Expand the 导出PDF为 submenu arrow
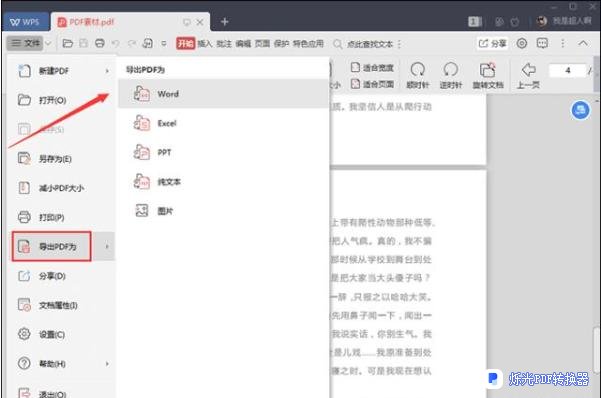The height and width of the screenshot is (398, 601). coord(107,247)
